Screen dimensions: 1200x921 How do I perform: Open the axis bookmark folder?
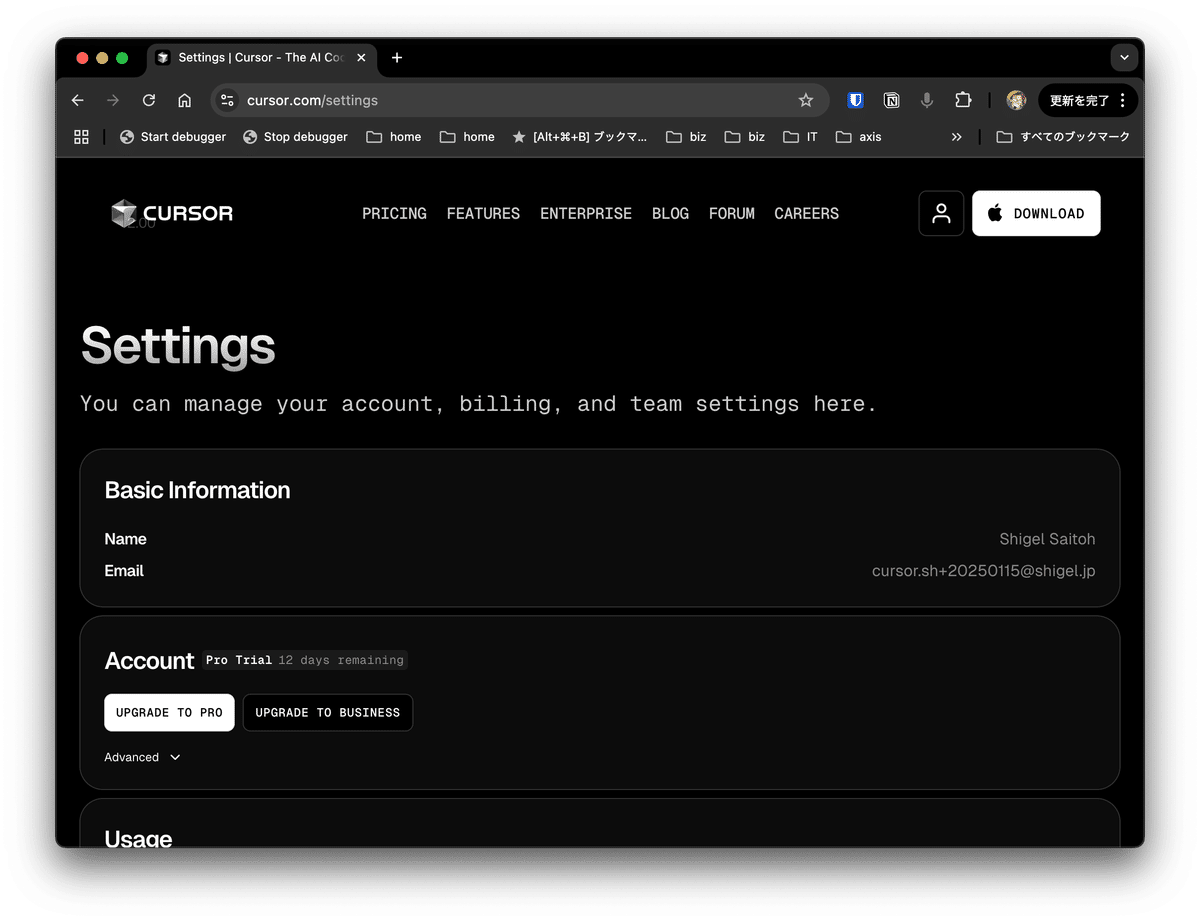(859, 137)
